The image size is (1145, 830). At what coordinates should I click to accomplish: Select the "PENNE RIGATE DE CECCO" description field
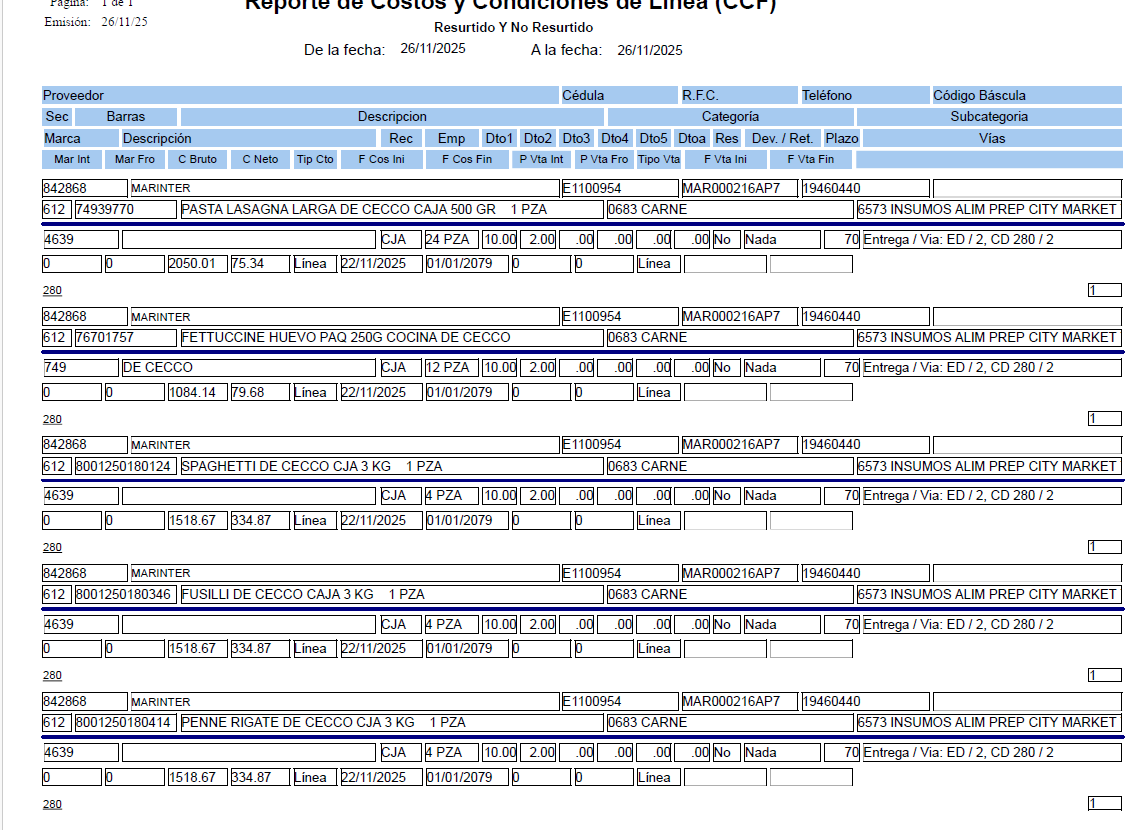click(390, 722)
